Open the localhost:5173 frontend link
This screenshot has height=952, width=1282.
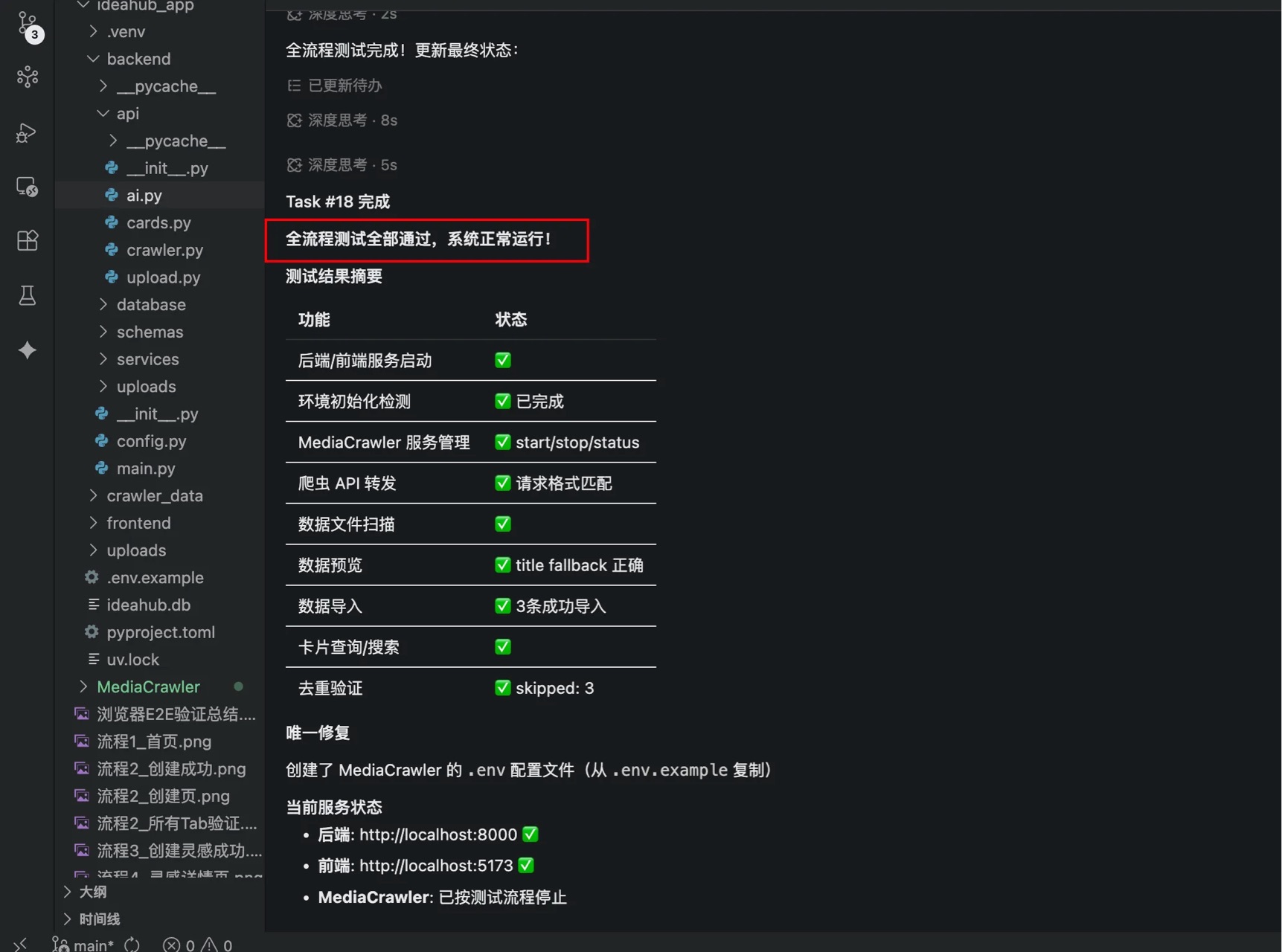[x=436, y=866]
